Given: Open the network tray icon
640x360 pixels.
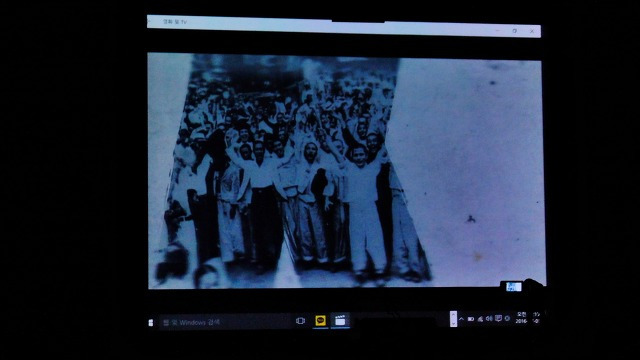Looking at the screenshot, I should click(x=480, y=319).
